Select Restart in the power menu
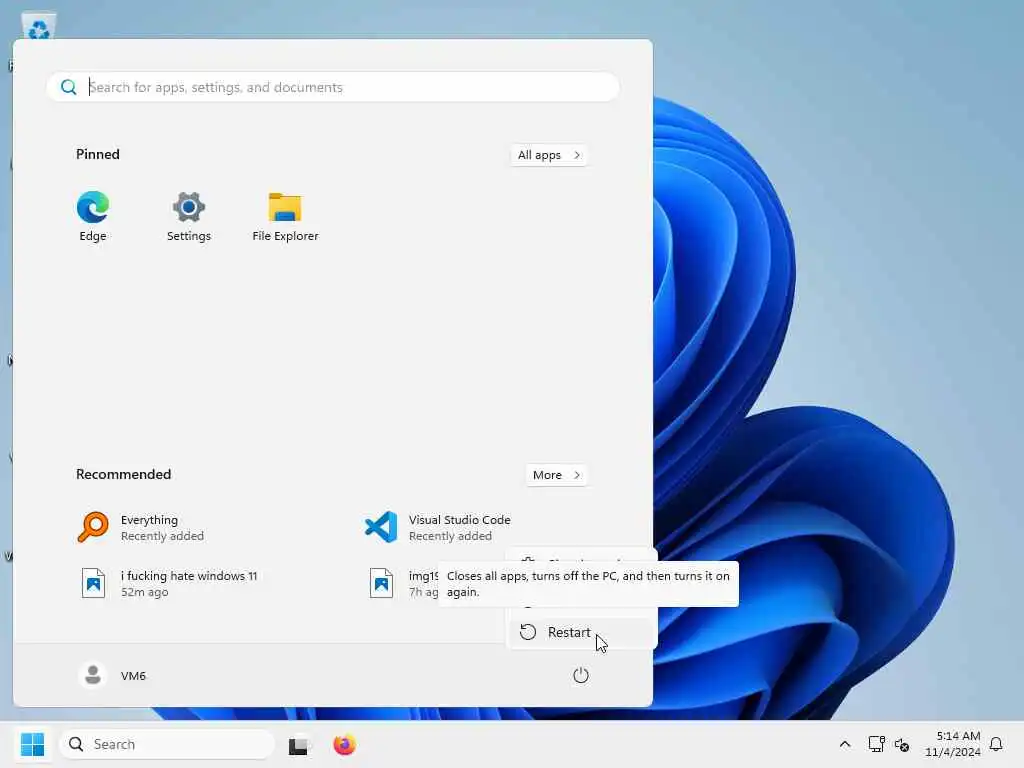1024x768 pixels. tap(581, 632)
